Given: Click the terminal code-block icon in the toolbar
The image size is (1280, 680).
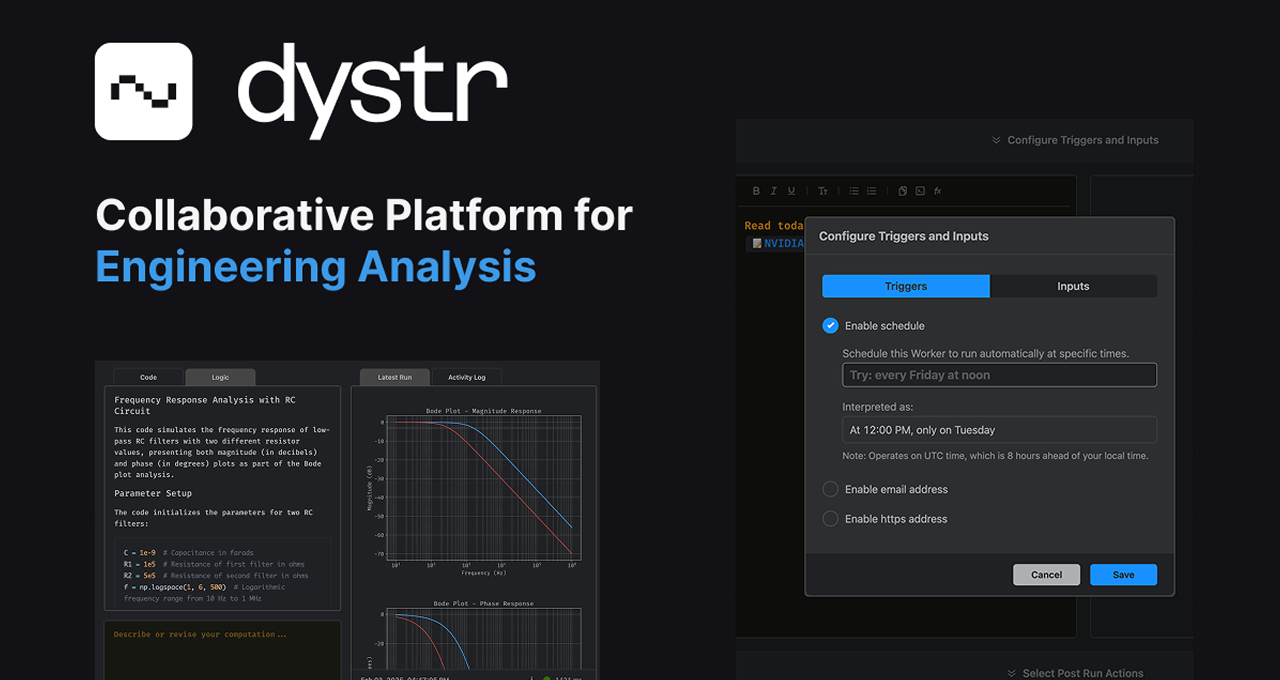Looking at the screenshot, I should [920, 191].
